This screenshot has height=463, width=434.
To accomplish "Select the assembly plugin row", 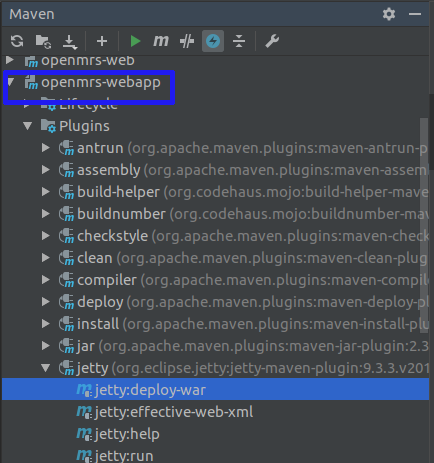I will pos(215,170).
